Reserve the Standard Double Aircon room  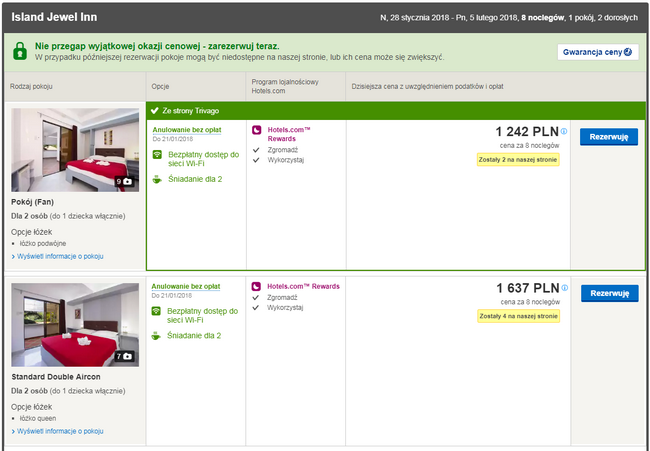pos(608,293)
